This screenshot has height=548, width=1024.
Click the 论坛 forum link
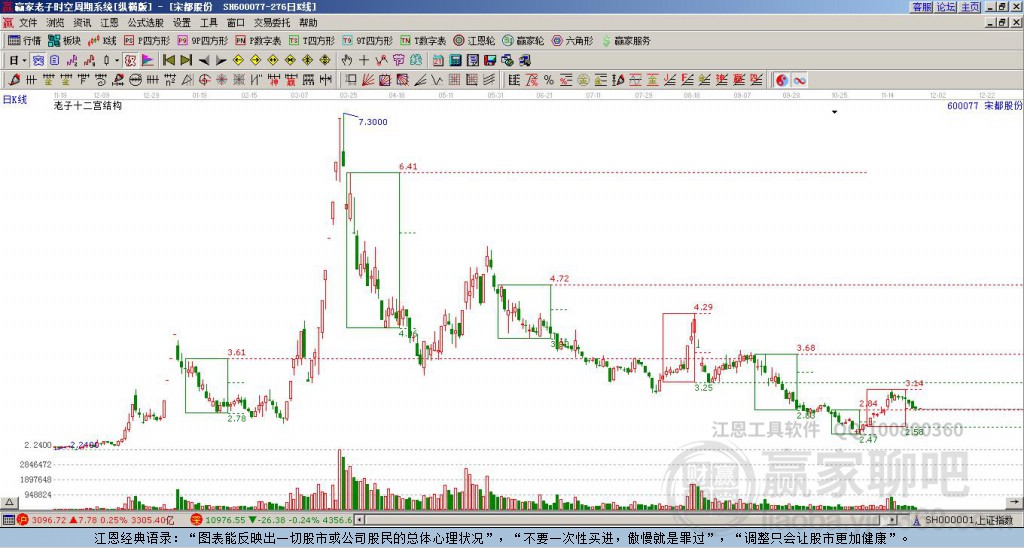pos(946,7)
